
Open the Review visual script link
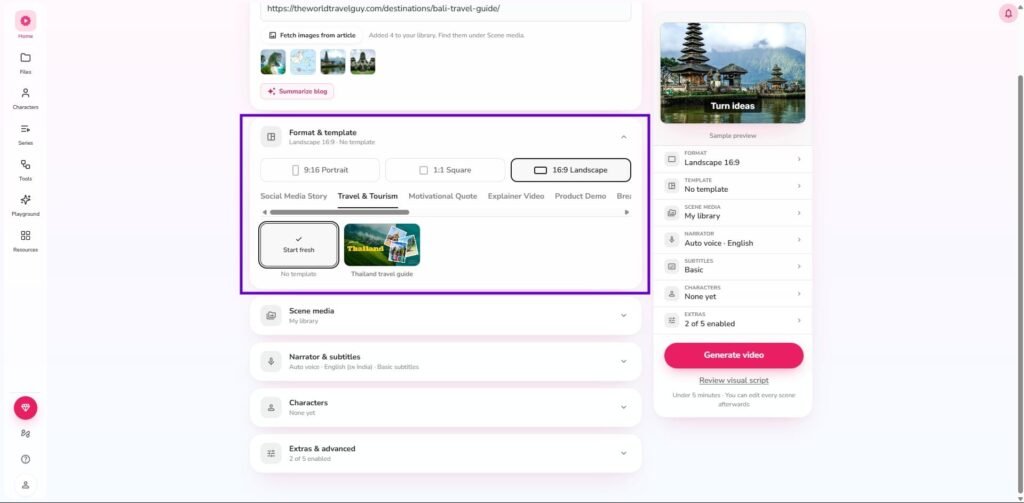pyautogui.click(x=733, y=380)
